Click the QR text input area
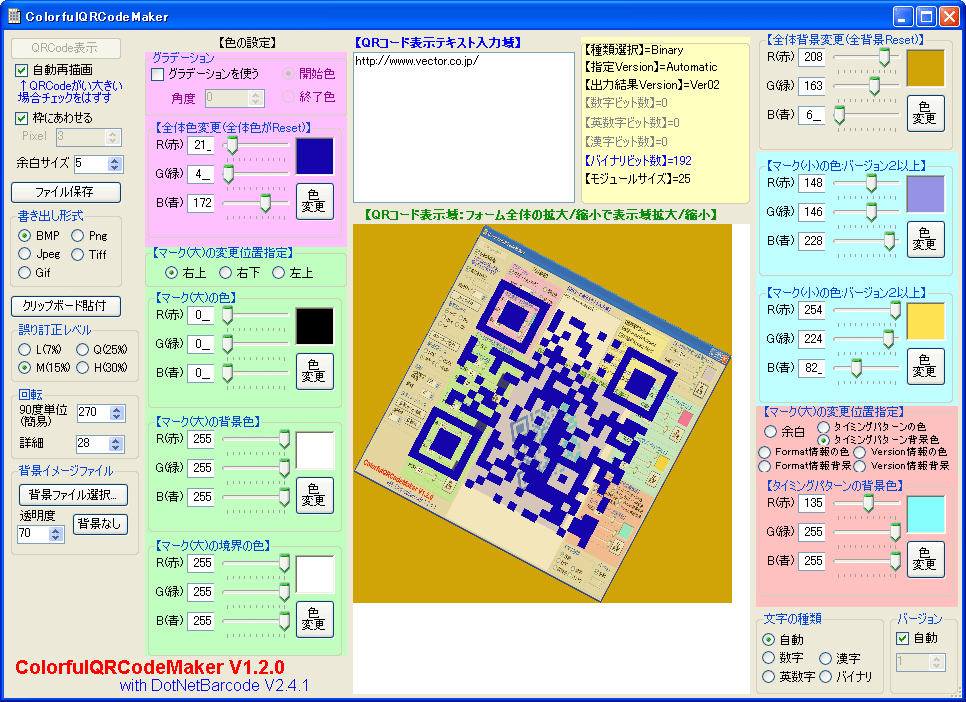The image size is (966, 702). tap(464, 127)
